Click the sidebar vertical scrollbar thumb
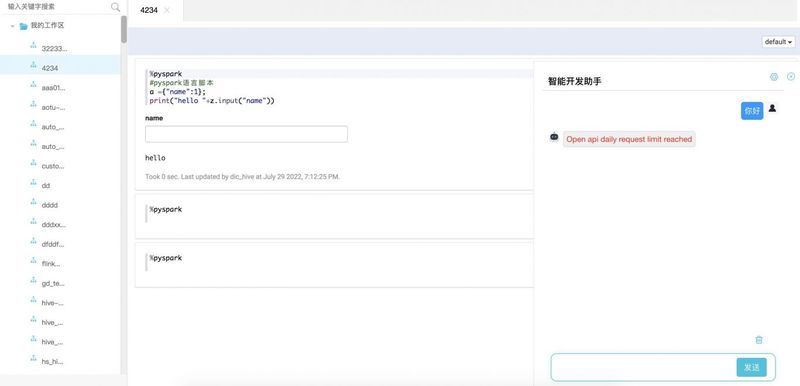This screenshot has width=800, height=386. pyautogui.click(x=124, y=29)
